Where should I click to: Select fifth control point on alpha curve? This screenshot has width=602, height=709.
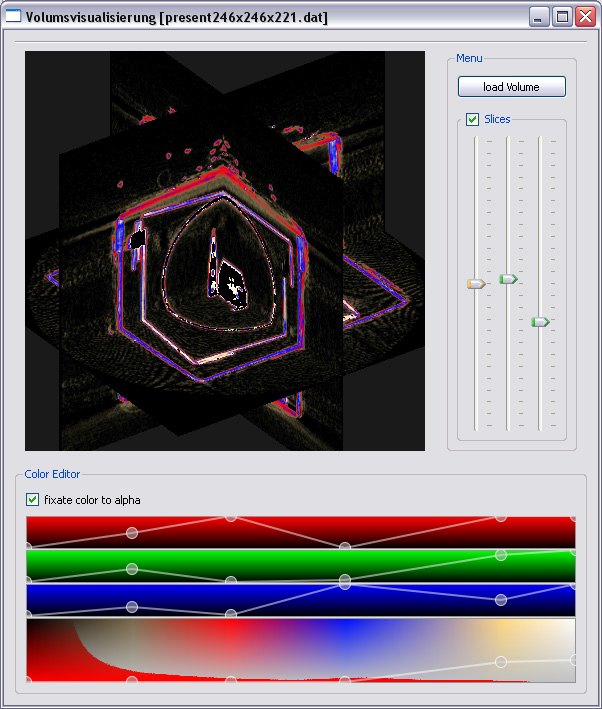tap(501, 662)
